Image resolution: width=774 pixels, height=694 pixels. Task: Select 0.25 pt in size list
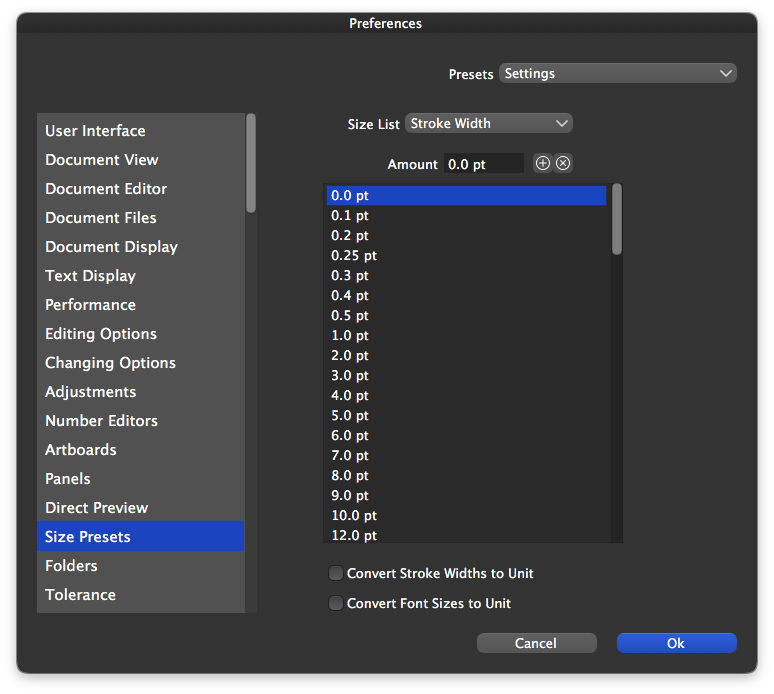click(354, 256)
